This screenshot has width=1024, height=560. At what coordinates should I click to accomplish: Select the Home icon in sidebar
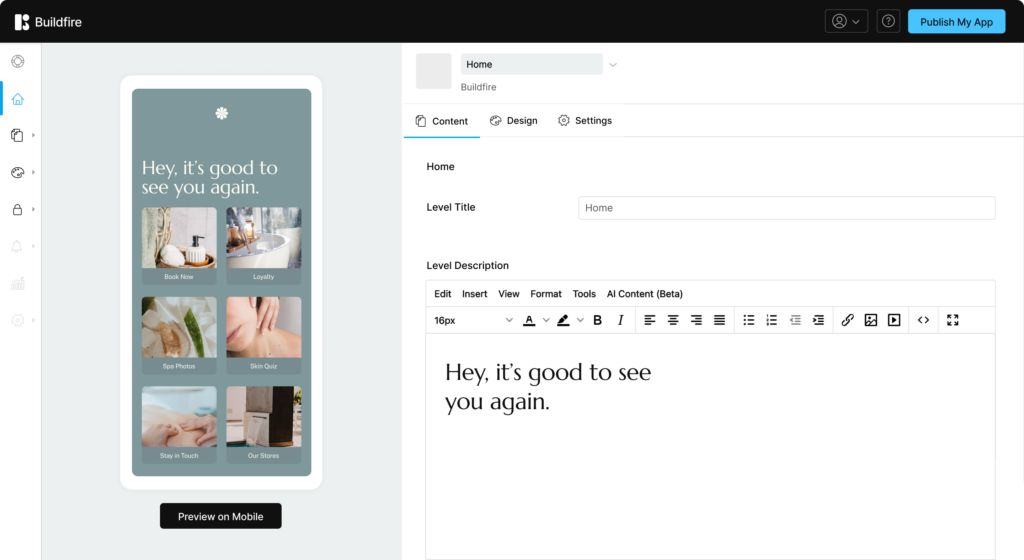(18, 99)
